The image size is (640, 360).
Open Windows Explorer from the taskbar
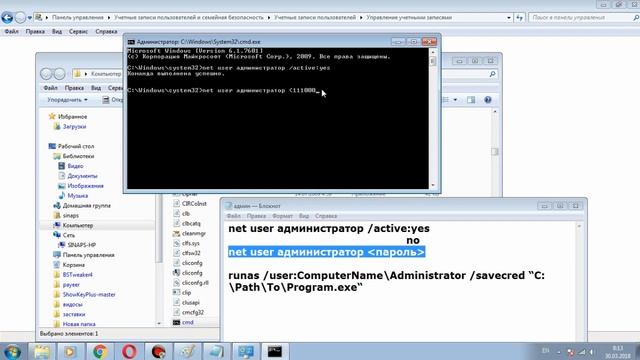(42, 351)
